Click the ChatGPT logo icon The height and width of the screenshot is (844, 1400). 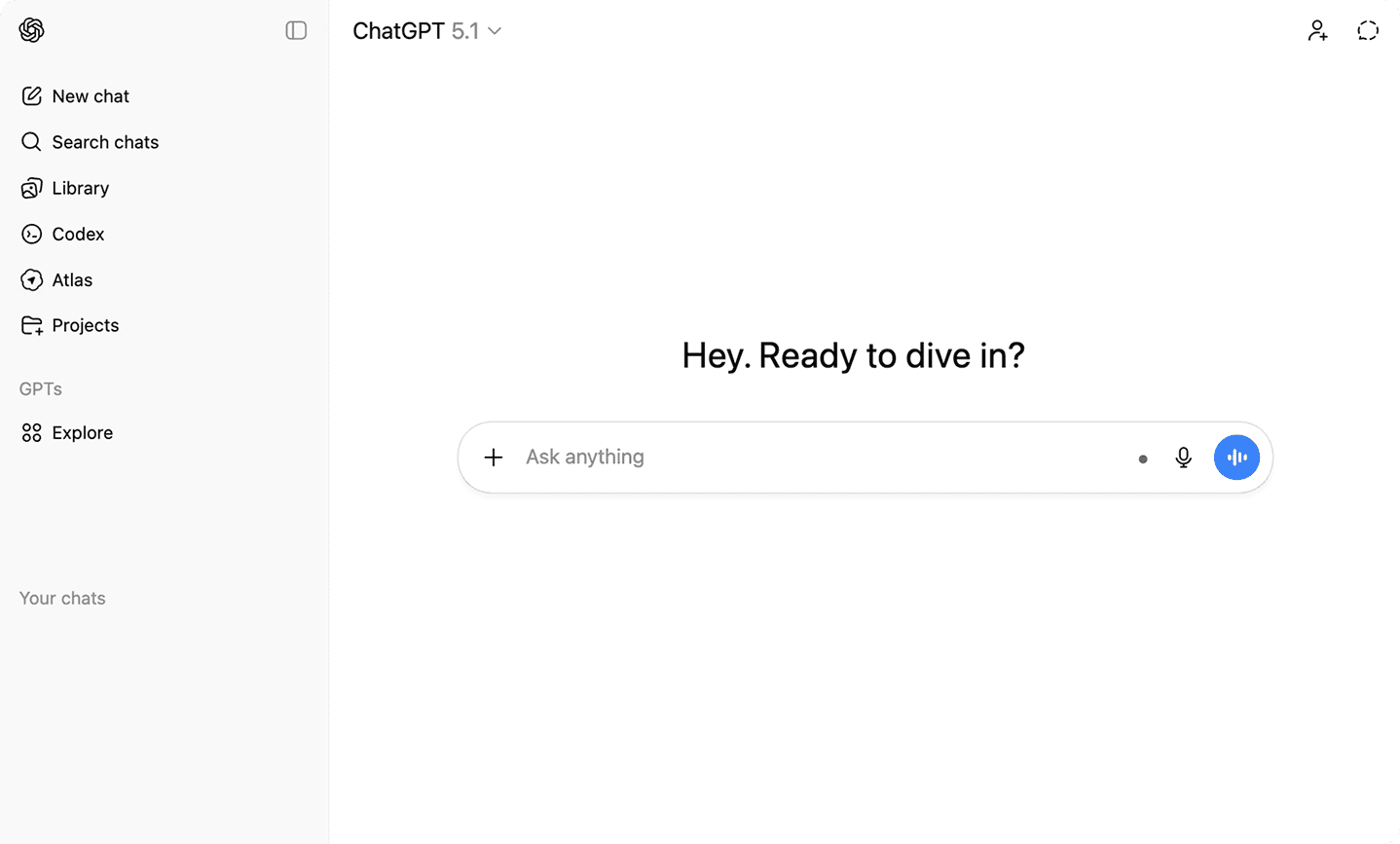coord(31,30)
